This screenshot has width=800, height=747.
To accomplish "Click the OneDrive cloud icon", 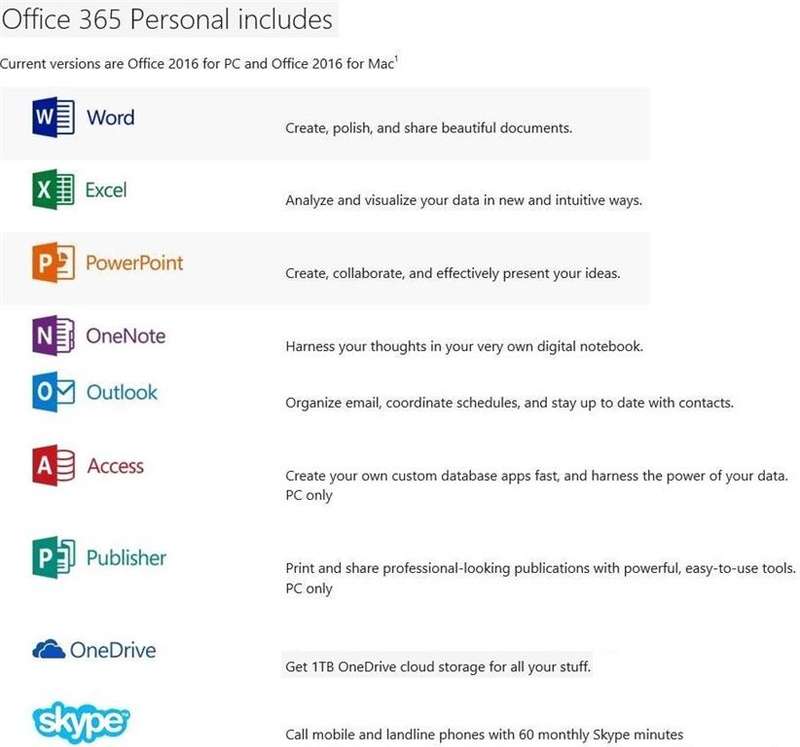I will point(48,650).
